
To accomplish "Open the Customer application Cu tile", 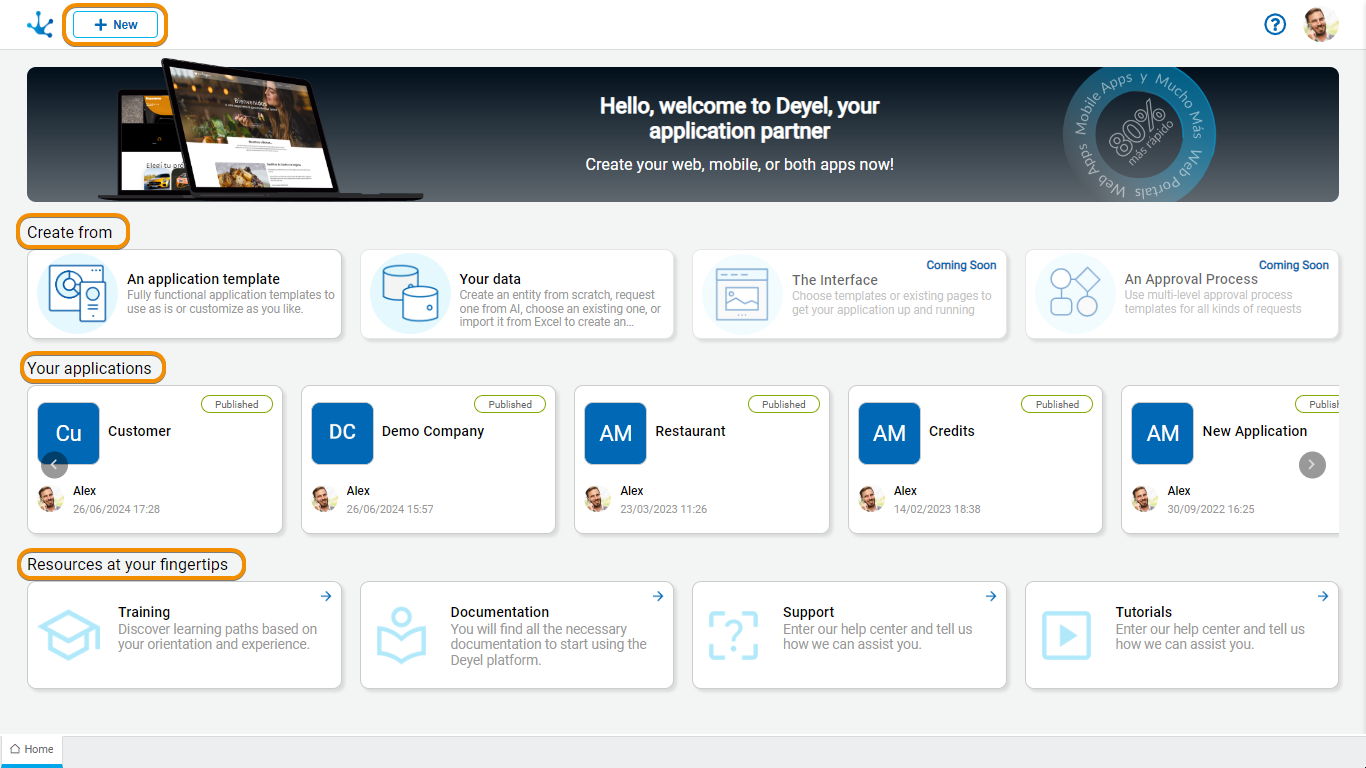I will (x=69, y=433).
